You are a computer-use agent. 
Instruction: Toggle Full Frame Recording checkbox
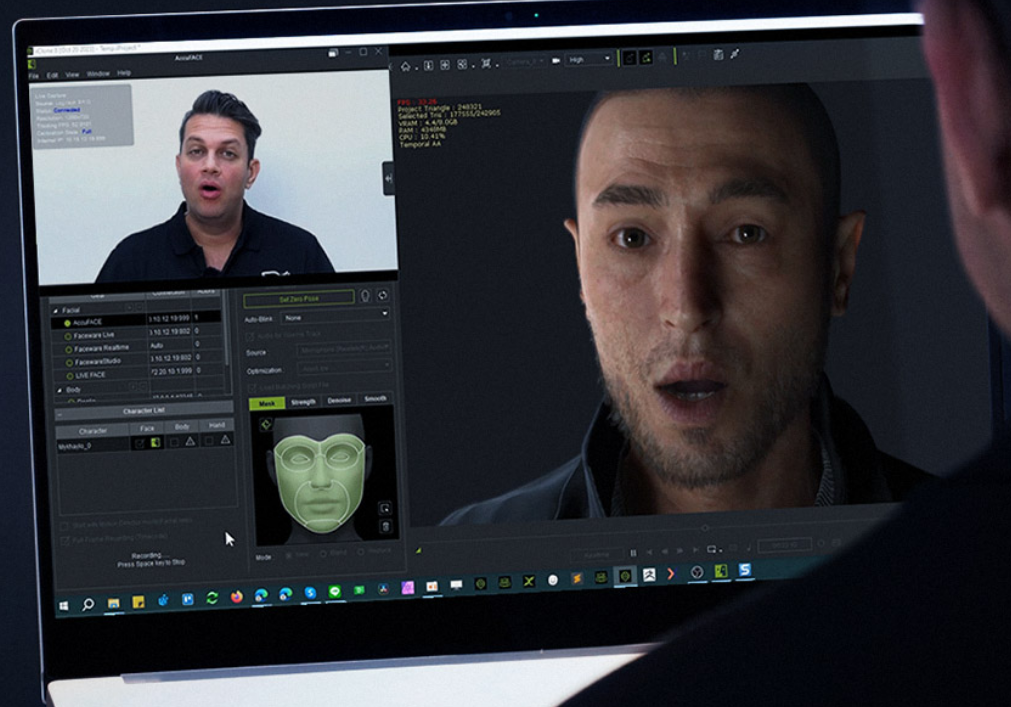pyautogui.click(x=64, y=540)
